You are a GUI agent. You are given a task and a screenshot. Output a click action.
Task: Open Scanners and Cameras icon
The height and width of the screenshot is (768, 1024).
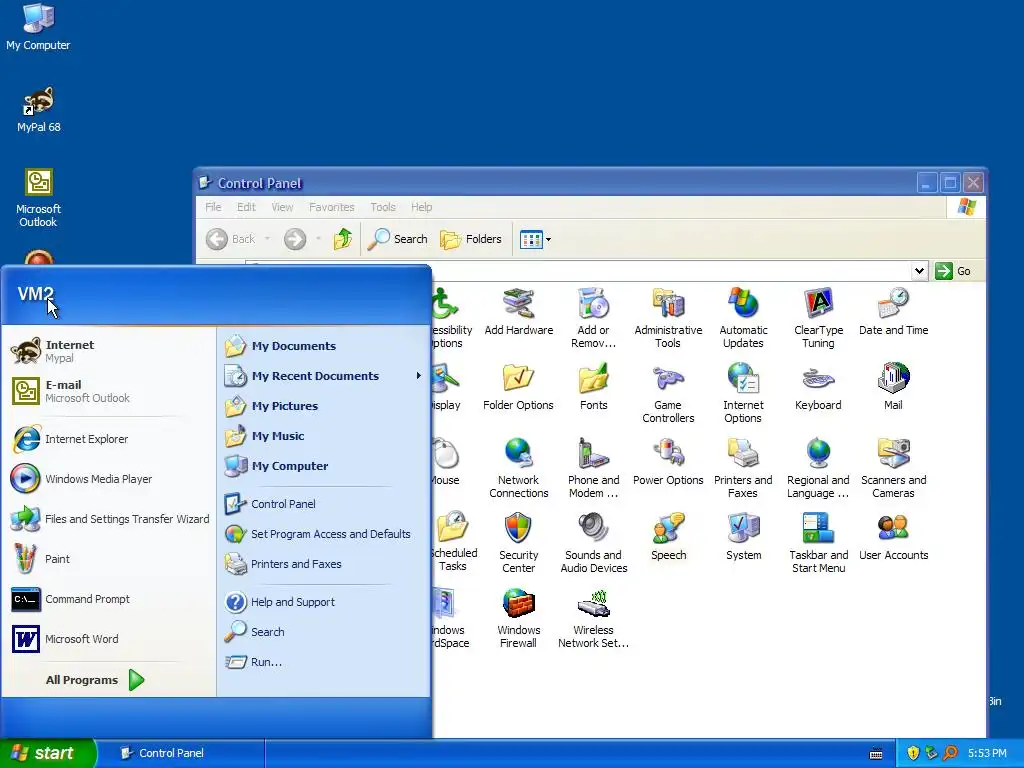pos(893,469)
